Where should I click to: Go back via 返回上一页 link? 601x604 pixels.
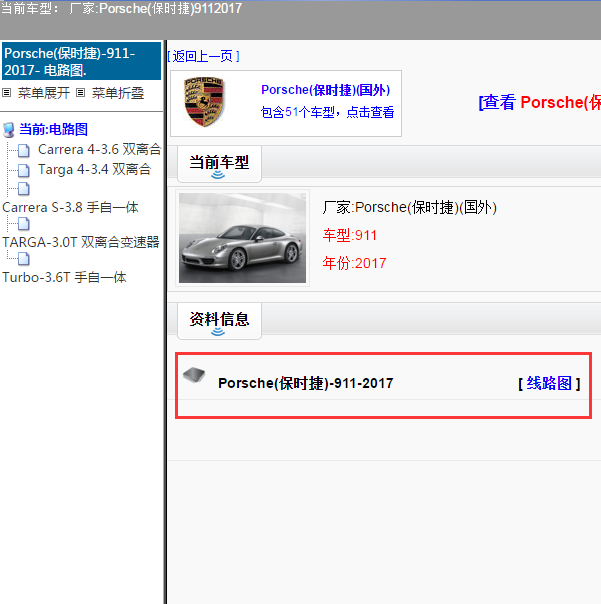(203, 56)
